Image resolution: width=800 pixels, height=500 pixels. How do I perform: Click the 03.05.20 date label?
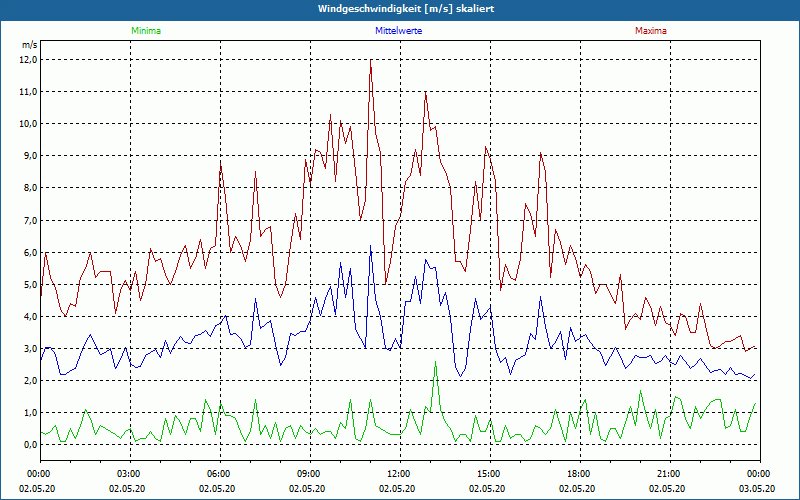[x=759, y=489]
